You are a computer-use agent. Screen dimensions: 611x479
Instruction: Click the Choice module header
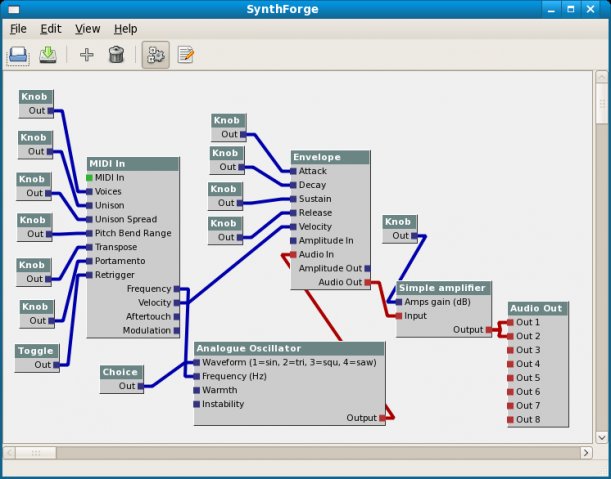pos(122,372)
